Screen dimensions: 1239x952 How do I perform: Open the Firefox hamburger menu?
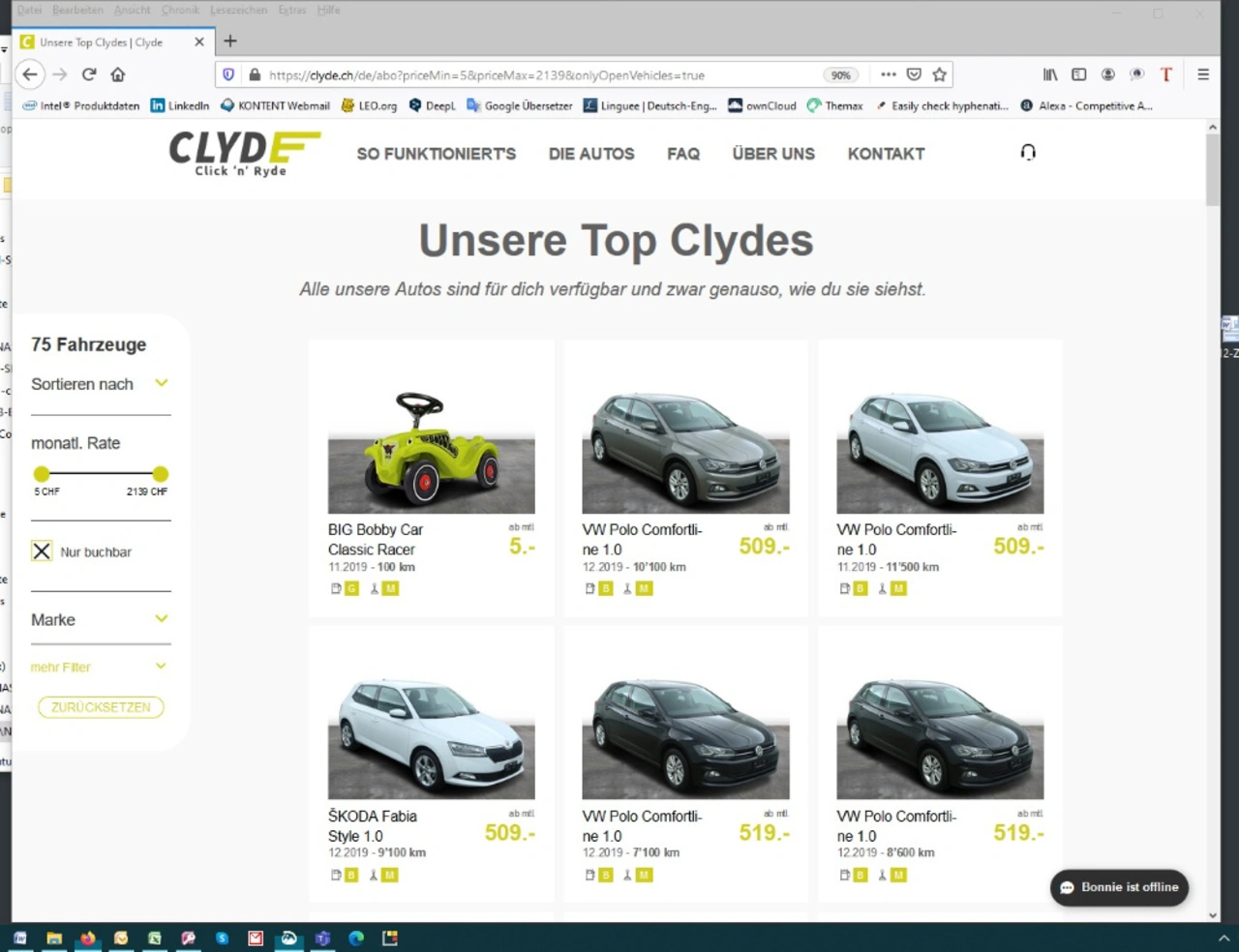(1203, 74)
